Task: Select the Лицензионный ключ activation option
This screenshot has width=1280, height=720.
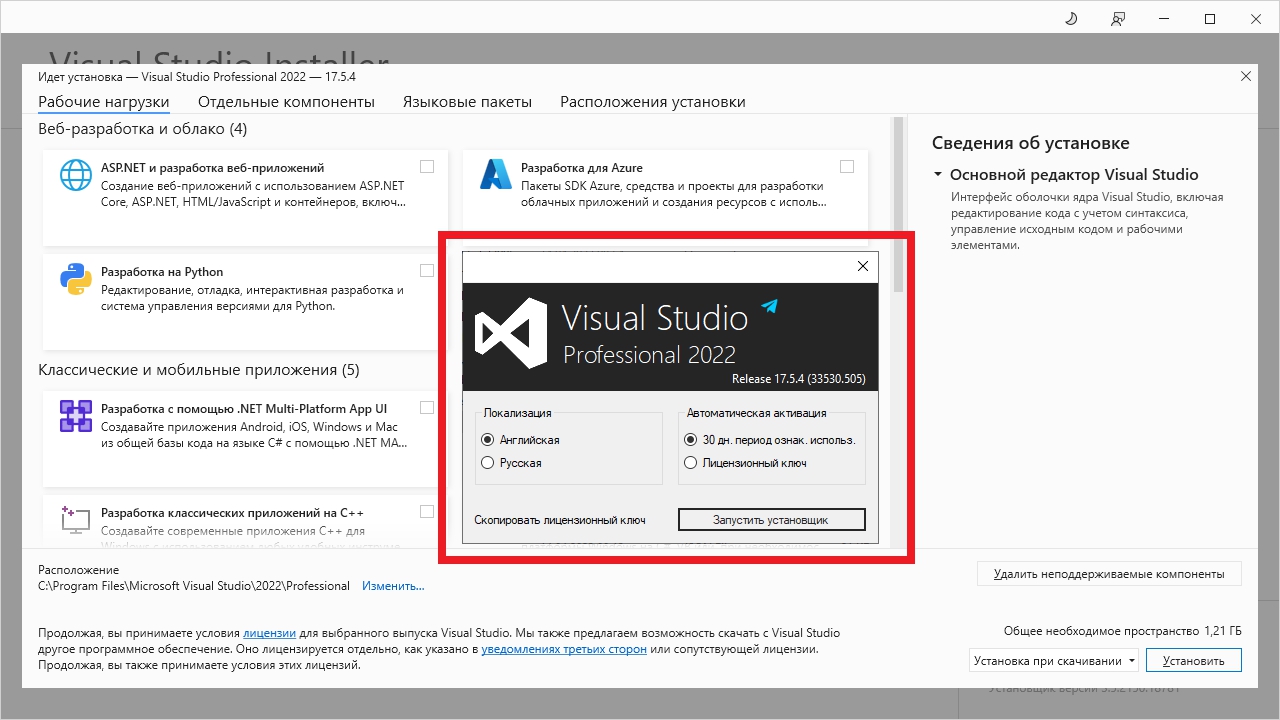Action: [691, 463]
